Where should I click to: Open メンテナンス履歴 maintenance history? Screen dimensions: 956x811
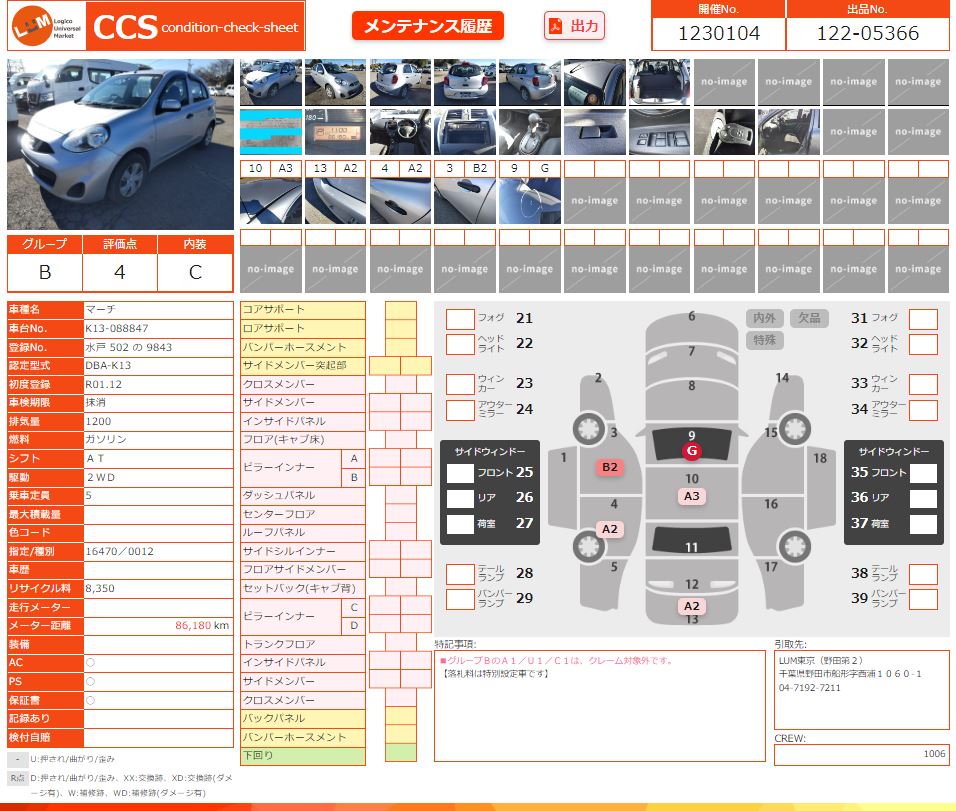point(427,26)
